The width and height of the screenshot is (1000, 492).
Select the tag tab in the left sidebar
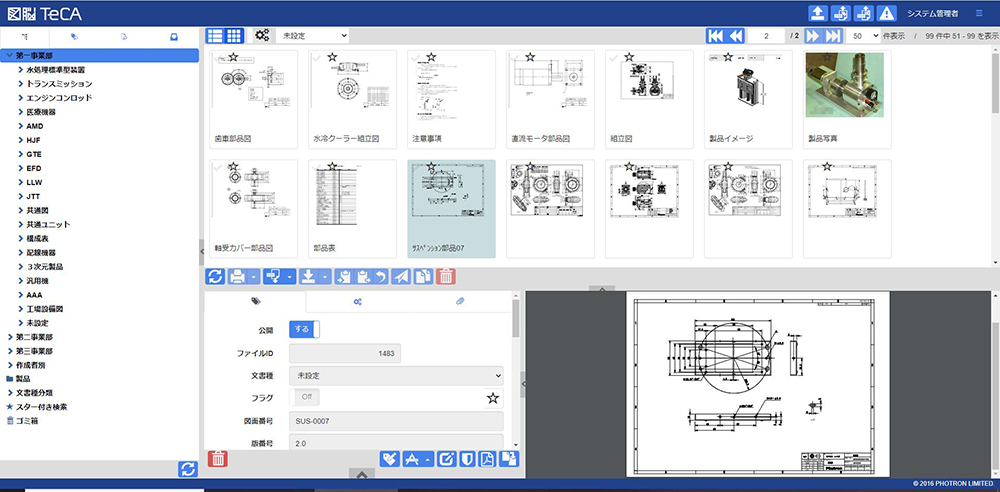pyautogui.click(x=75, y=36)
